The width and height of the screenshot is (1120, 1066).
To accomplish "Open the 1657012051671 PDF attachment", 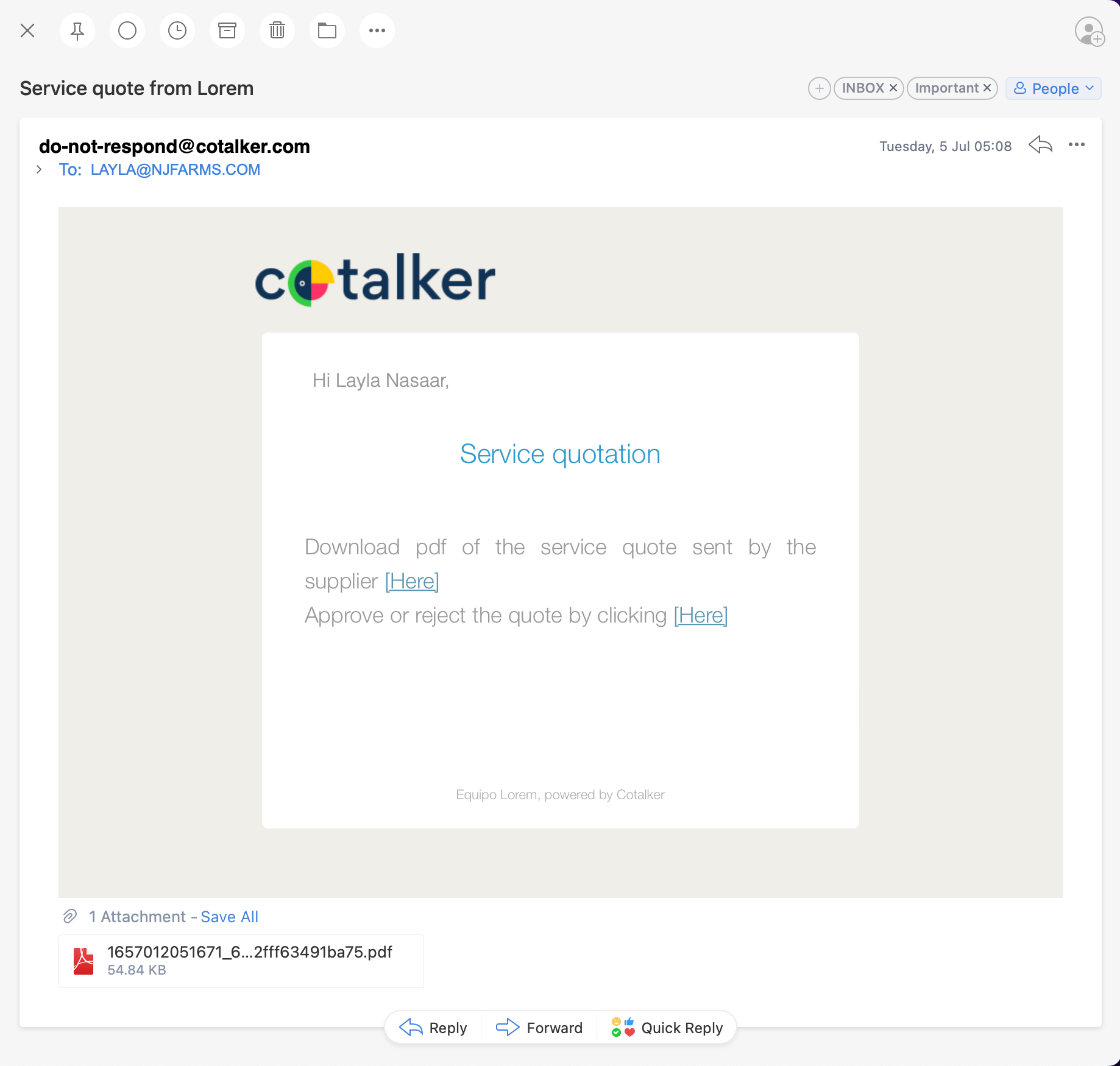I will (241, 961).
